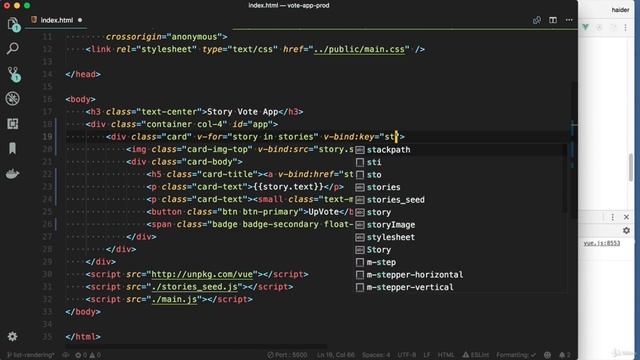Click the feedback smiley in the status bar

(x=547, y=355)
